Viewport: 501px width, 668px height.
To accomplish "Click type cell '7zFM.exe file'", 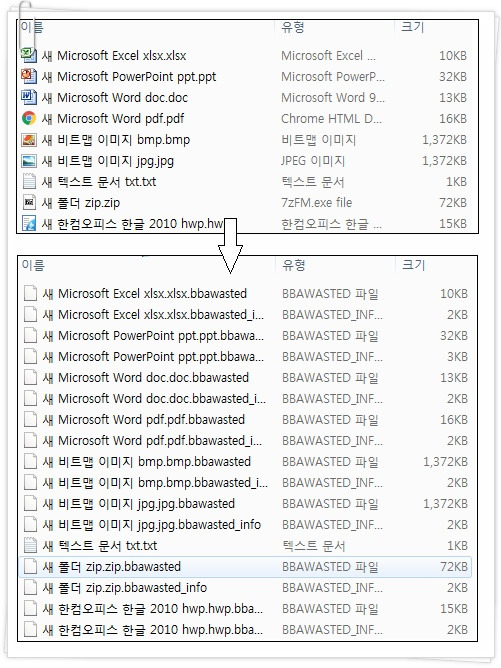I will coord(317,202).
